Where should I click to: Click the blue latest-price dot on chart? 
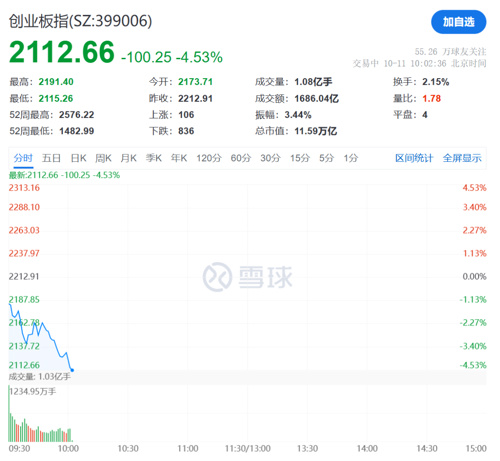(72, 370)
